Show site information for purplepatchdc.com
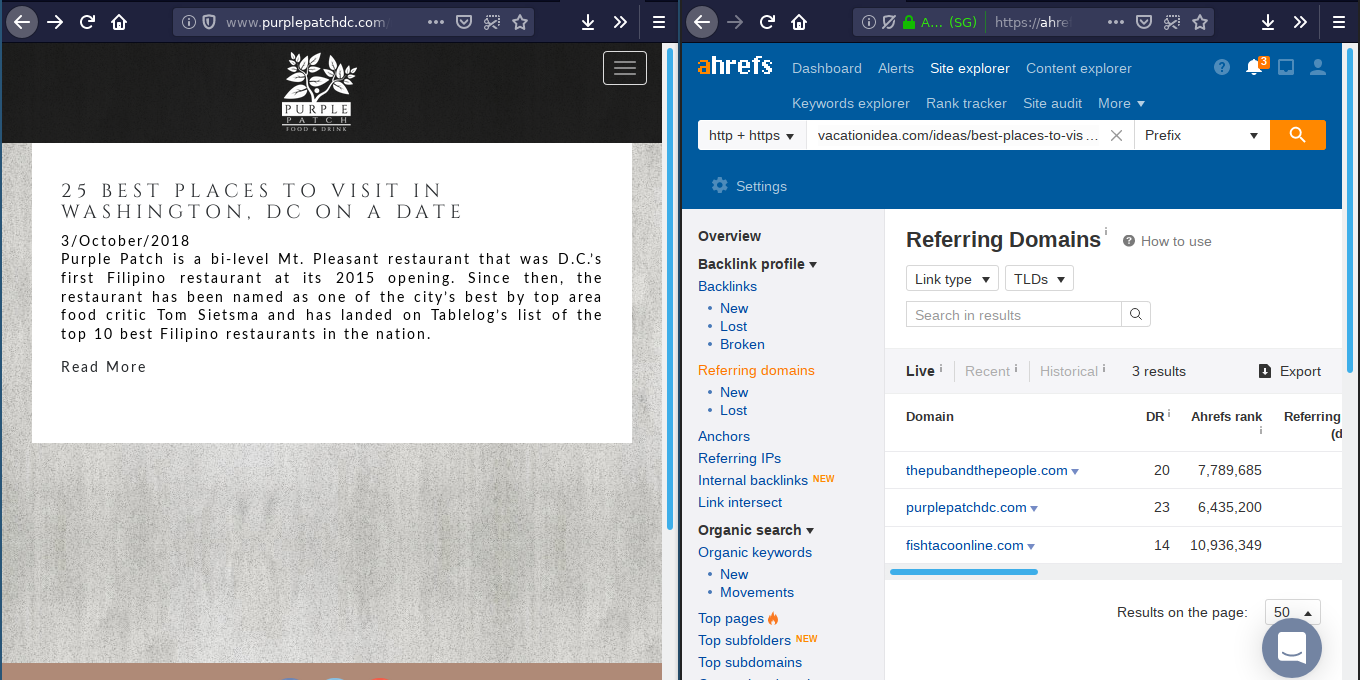This screenshot has width=1360, height=680. [188, 22]
